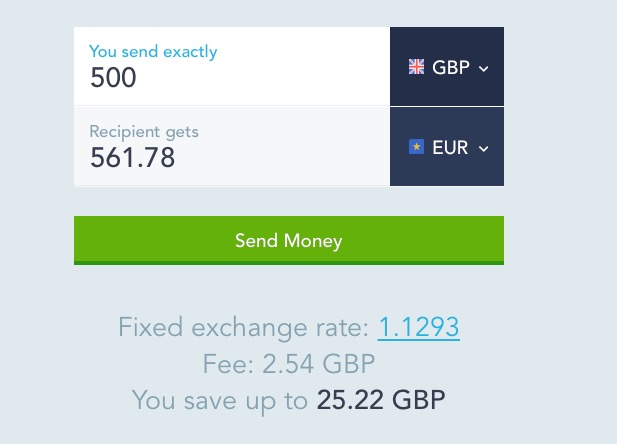
Task: Open the GBP sending currency selector
Action: (x=447, y=67)
